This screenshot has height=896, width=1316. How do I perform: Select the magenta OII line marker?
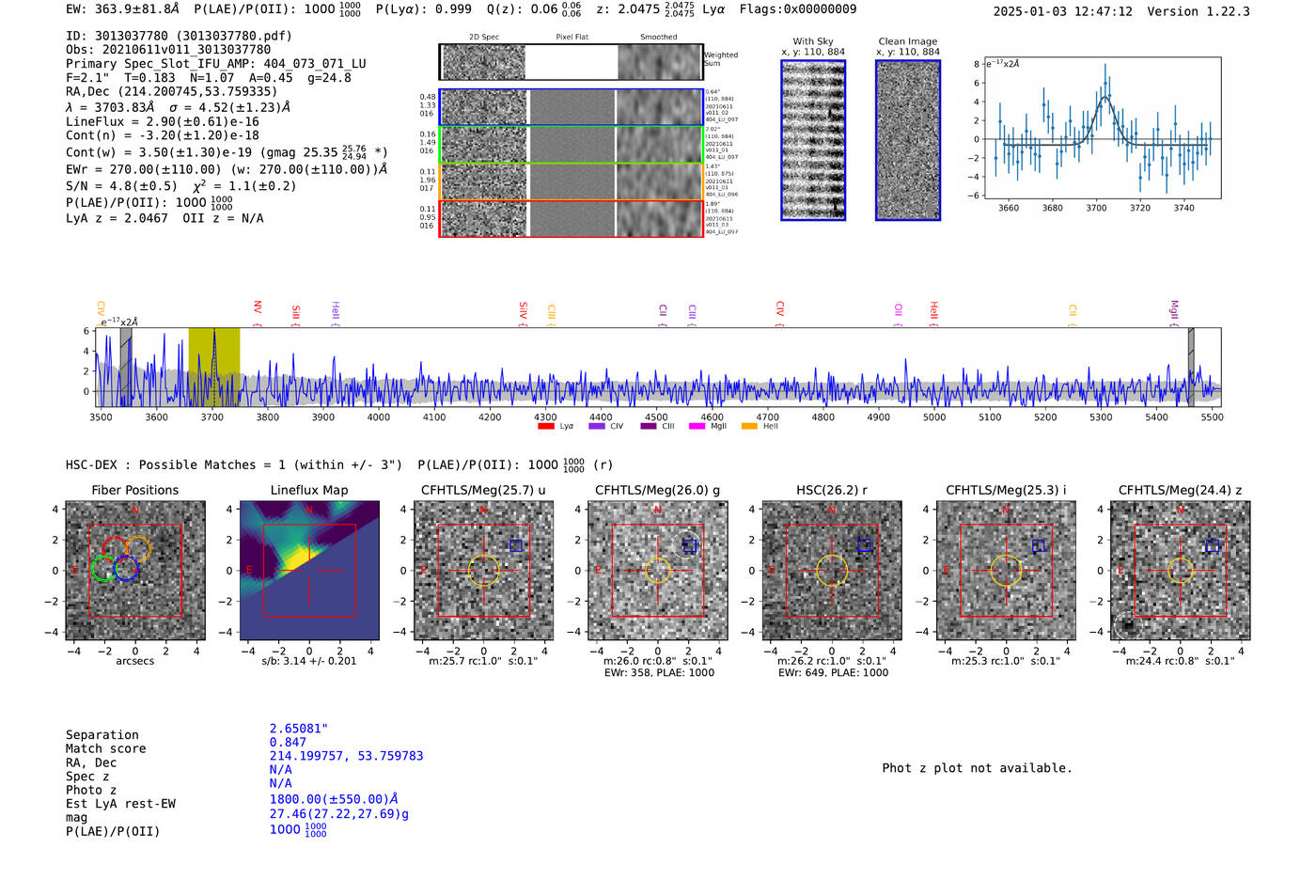898,313
